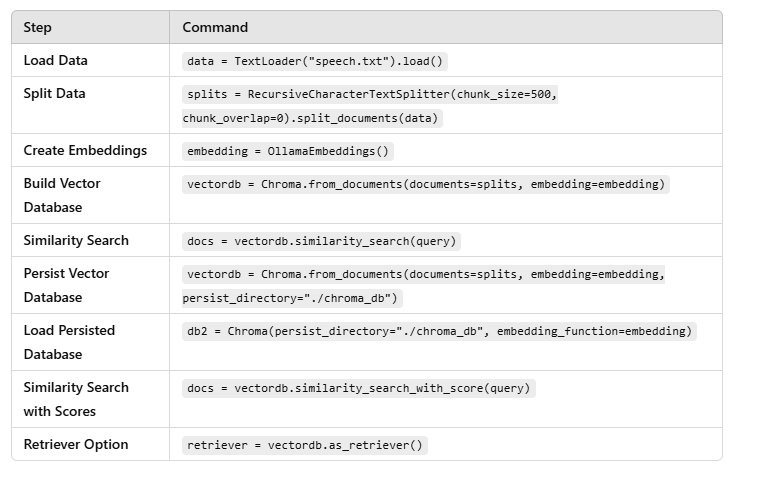Click the "Command" column header
The width and height of the screenshot is (781, 480).
[x=215, y=27]
